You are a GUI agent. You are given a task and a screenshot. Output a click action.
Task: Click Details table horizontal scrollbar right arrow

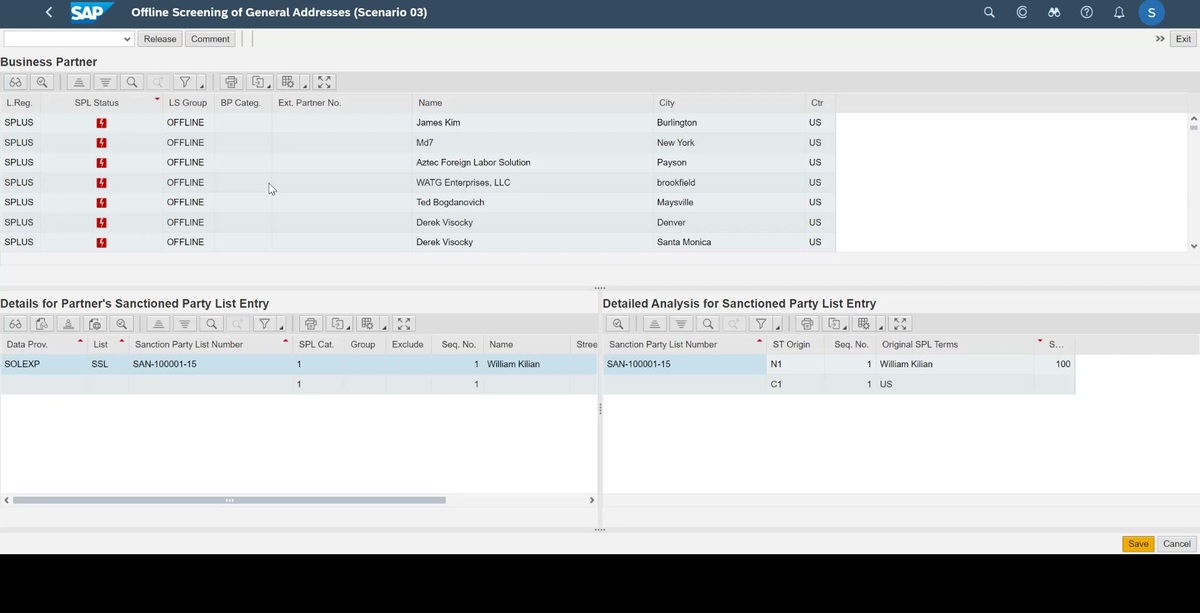point(591,500)
